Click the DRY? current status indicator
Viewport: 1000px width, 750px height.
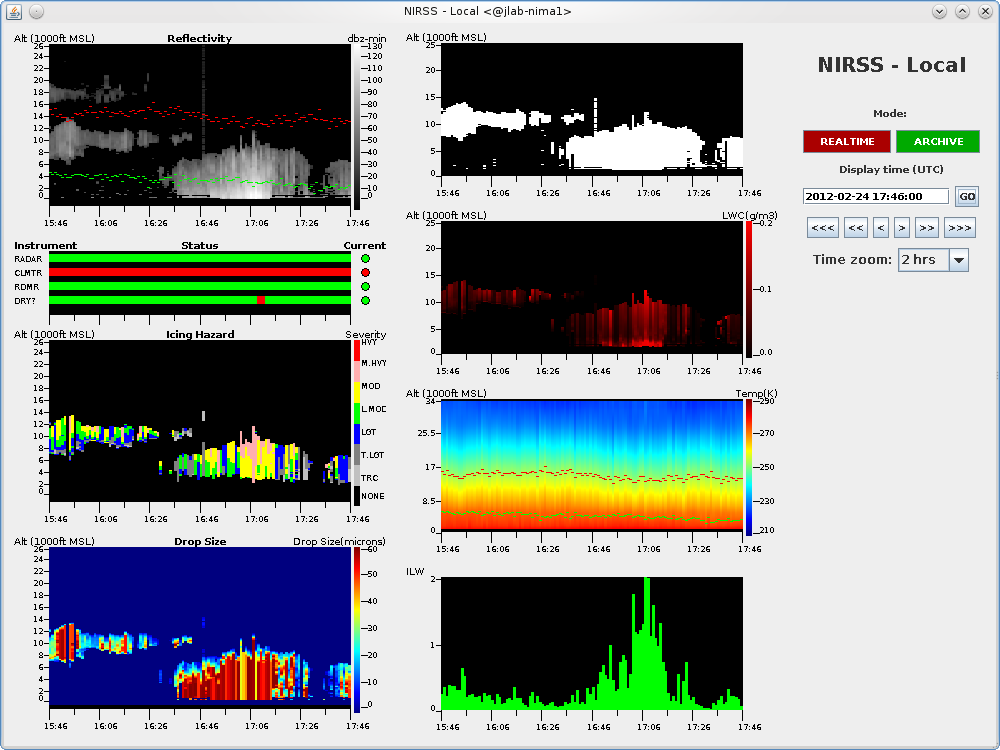coord(365,300)
